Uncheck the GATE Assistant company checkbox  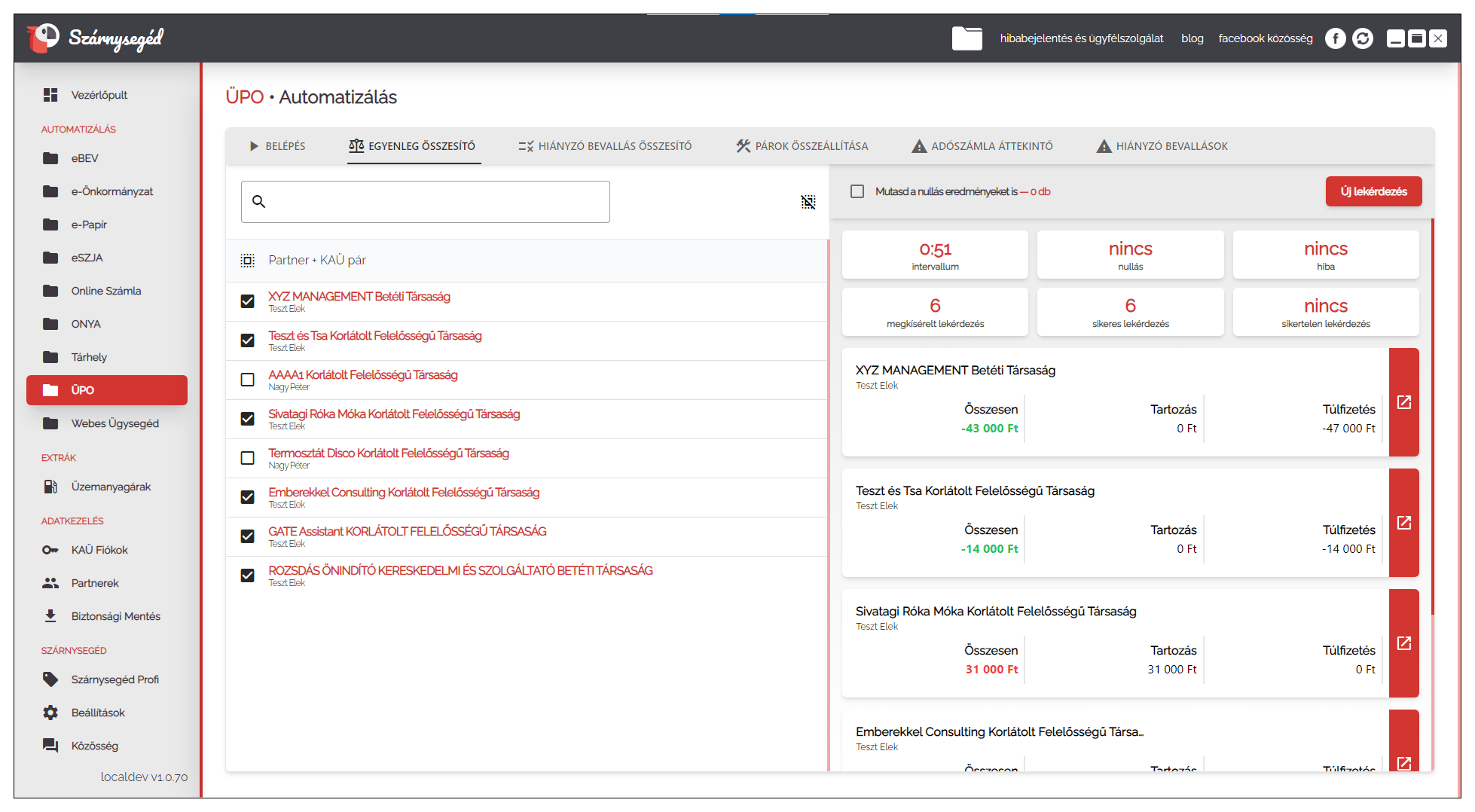tap(247, 536)
